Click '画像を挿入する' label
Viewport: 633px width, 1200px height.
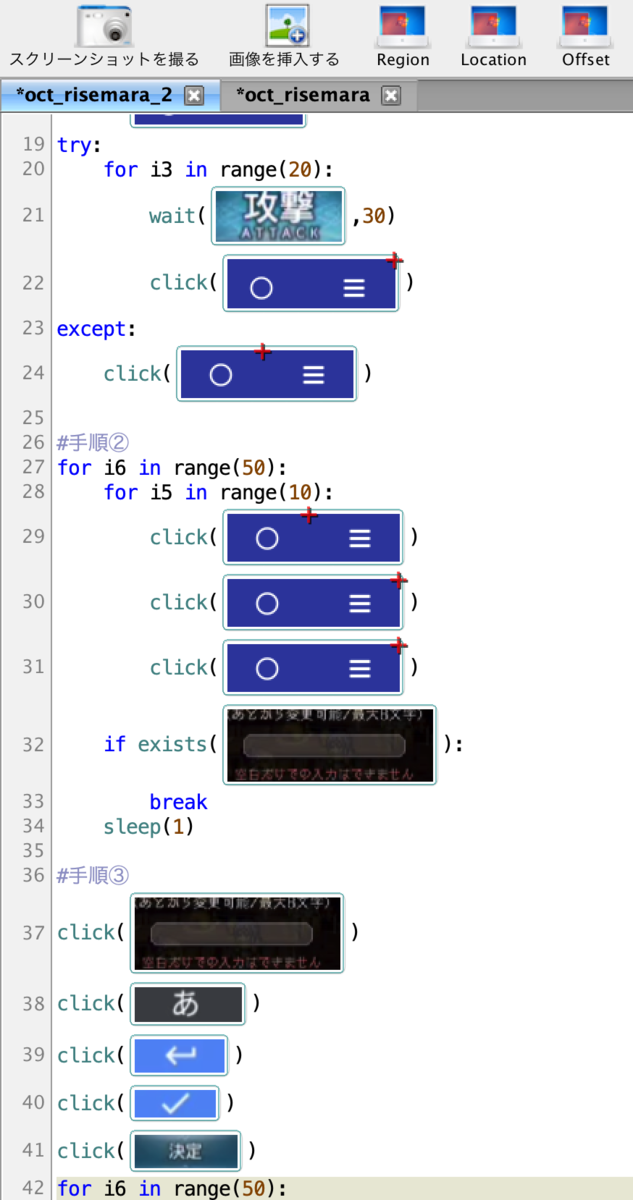coord(285,60)
